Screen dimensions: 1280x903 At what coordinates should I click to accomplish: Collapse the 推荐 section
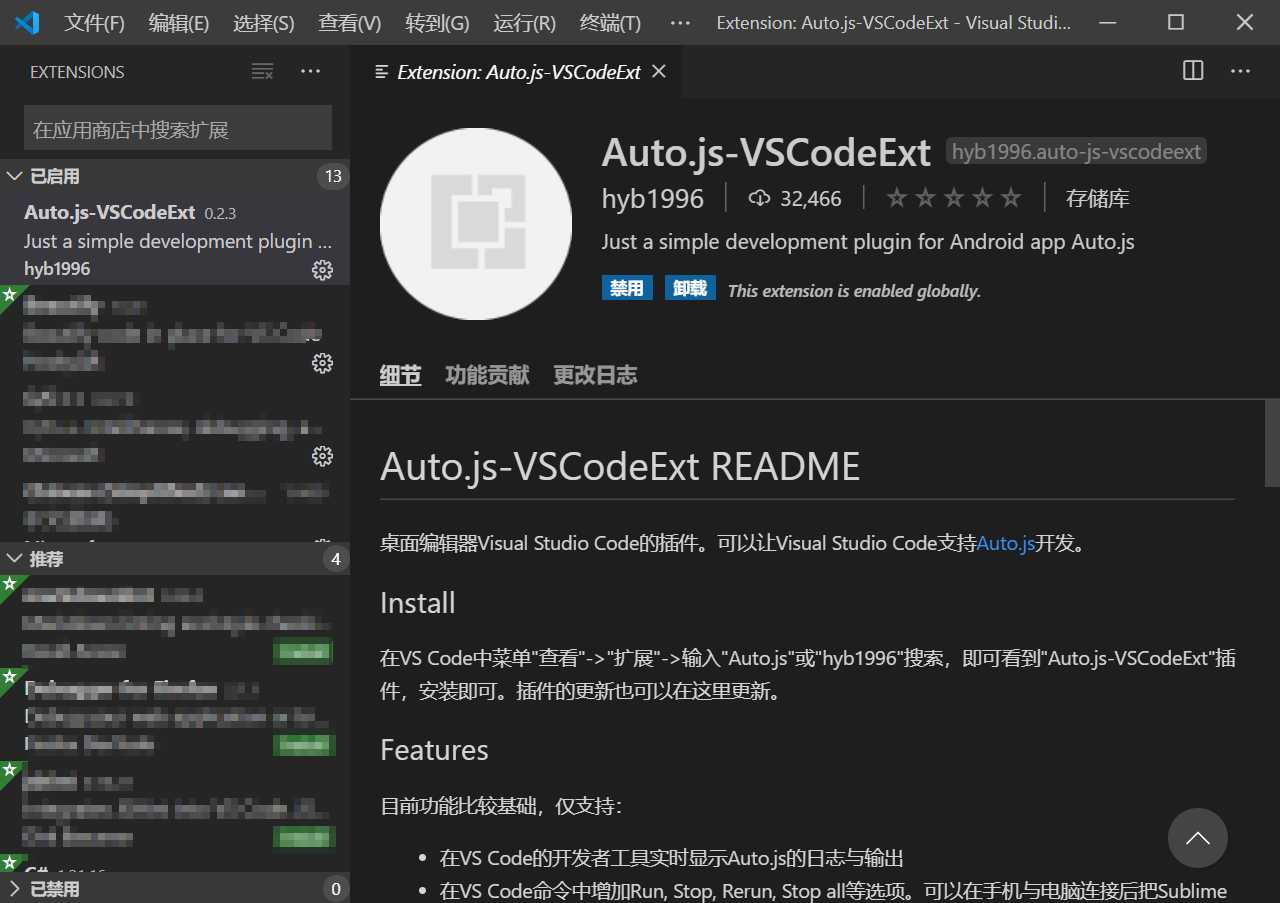click(175, 559)
